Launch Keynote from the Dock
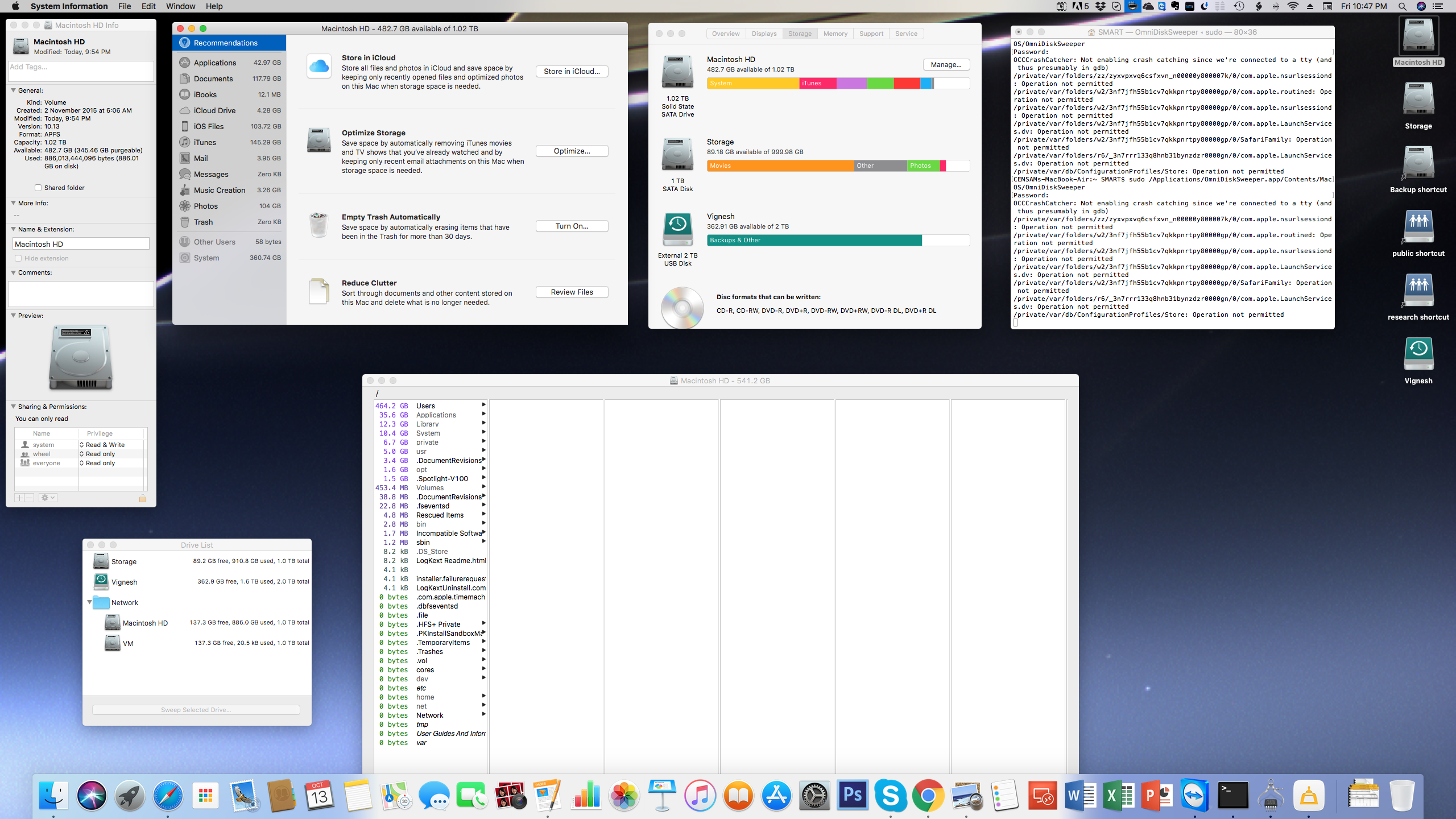The width and height of the screenshot is (1456, 819). tap(662, 795)
